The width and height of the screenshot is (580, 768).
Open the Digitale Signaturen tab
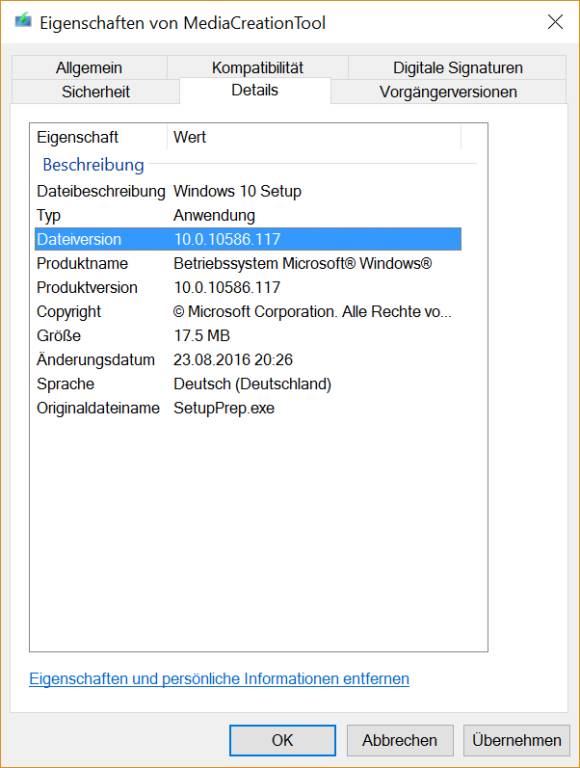458,68
